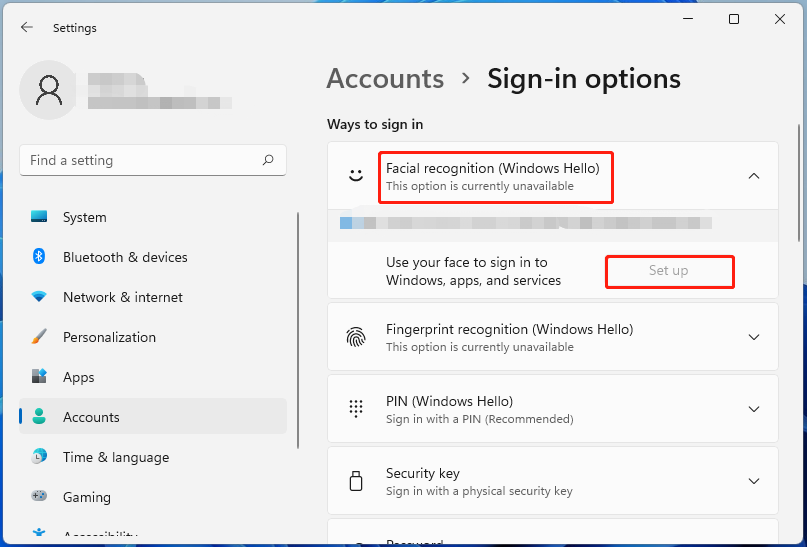Click Security key title
The height and width of the screenshot is (547, 807).
click(423, 473)
